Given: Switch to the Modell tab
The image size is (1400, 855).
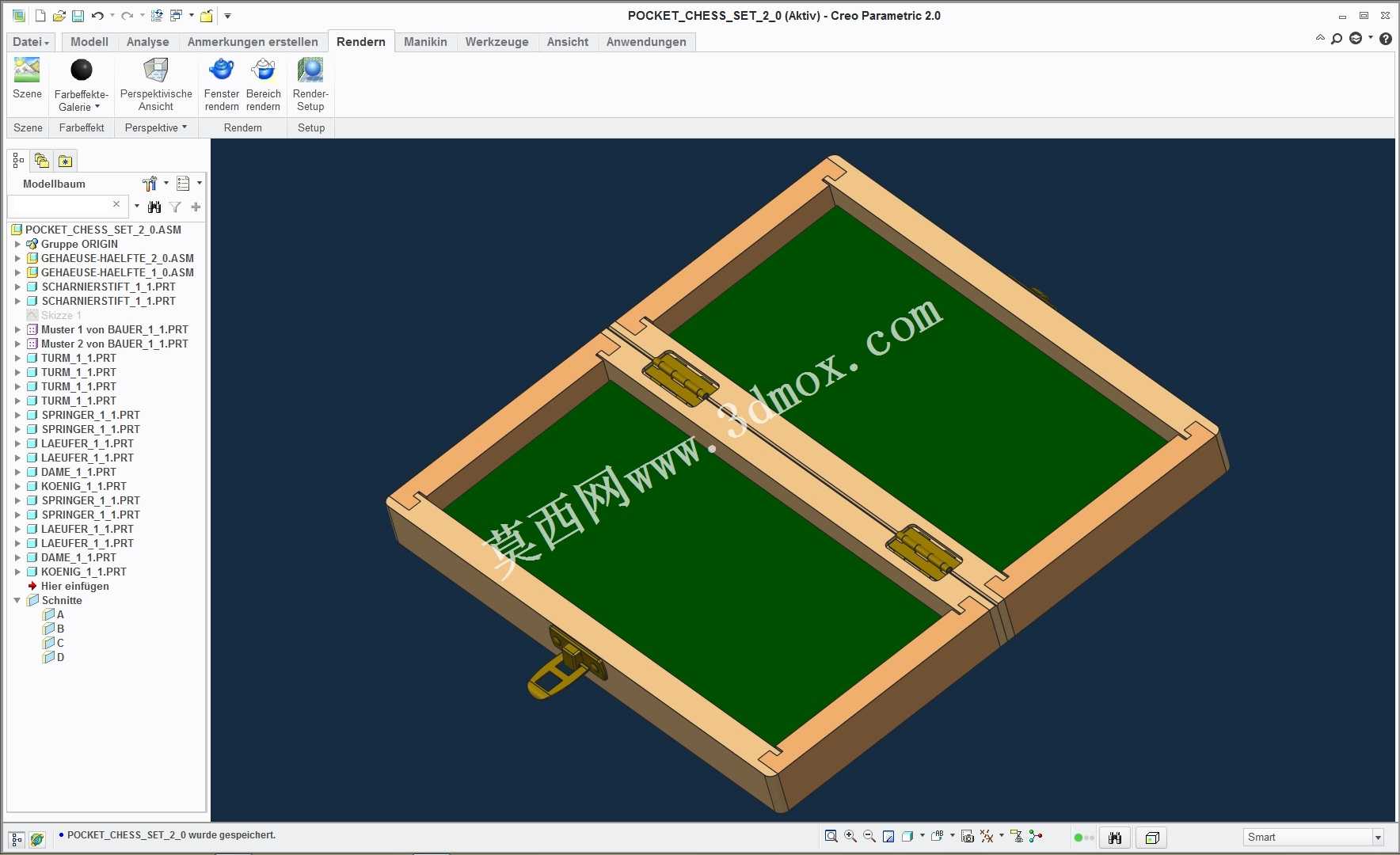Looking at the screenshot, I should [x=89, y=42].
